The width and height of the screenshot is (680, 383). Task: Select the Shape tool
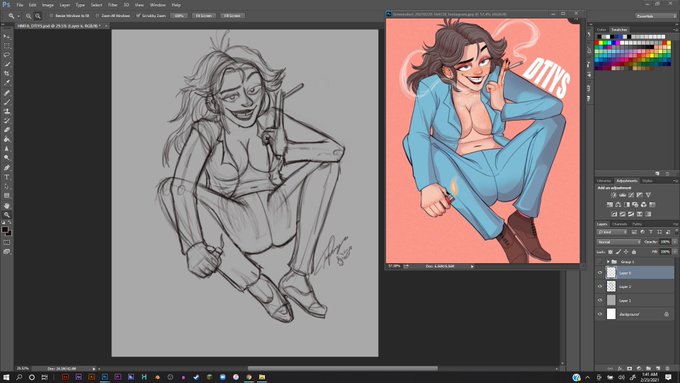coord(7,196)
